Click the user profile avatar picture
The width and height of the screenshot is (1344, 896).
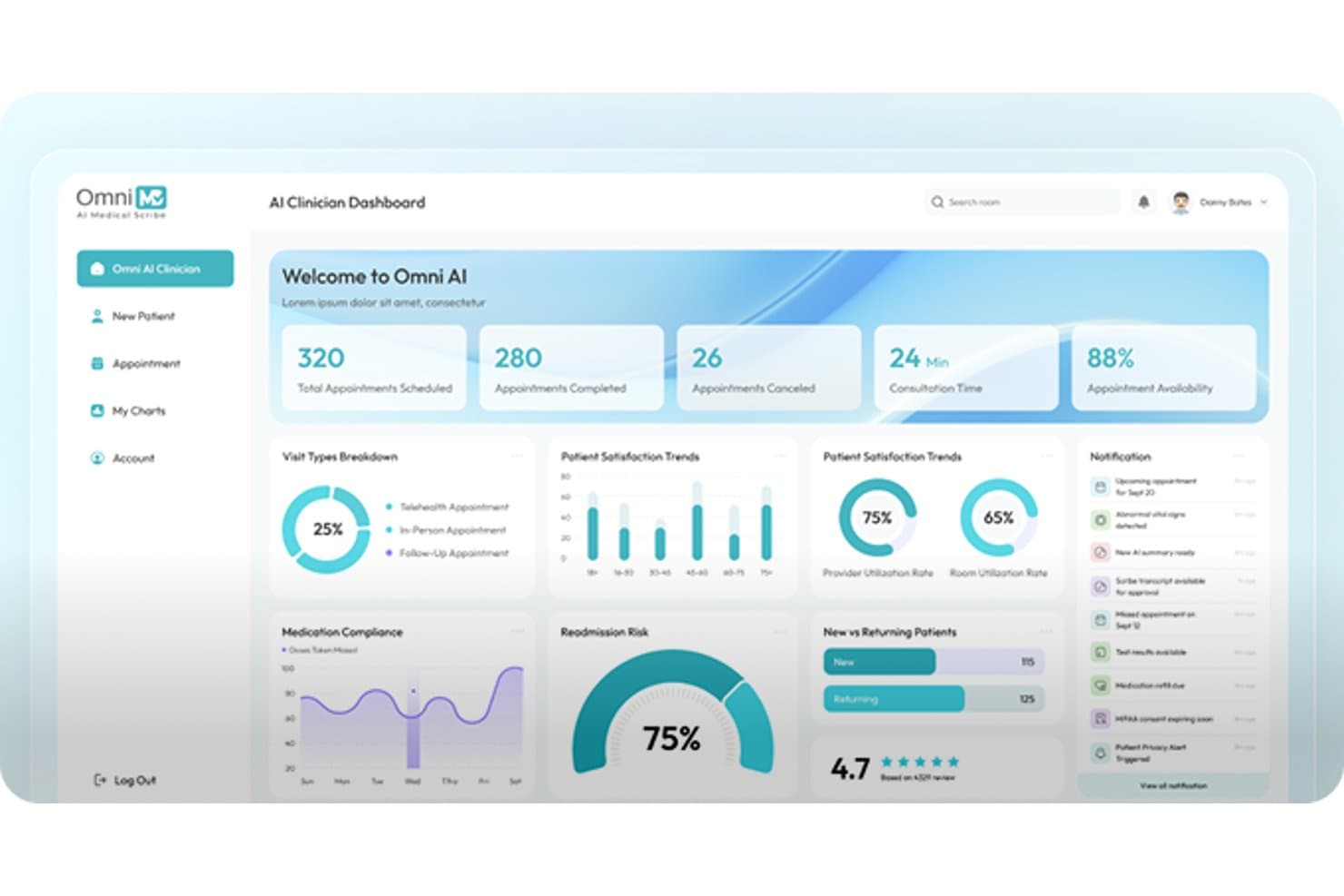(x=1181, y=202)
